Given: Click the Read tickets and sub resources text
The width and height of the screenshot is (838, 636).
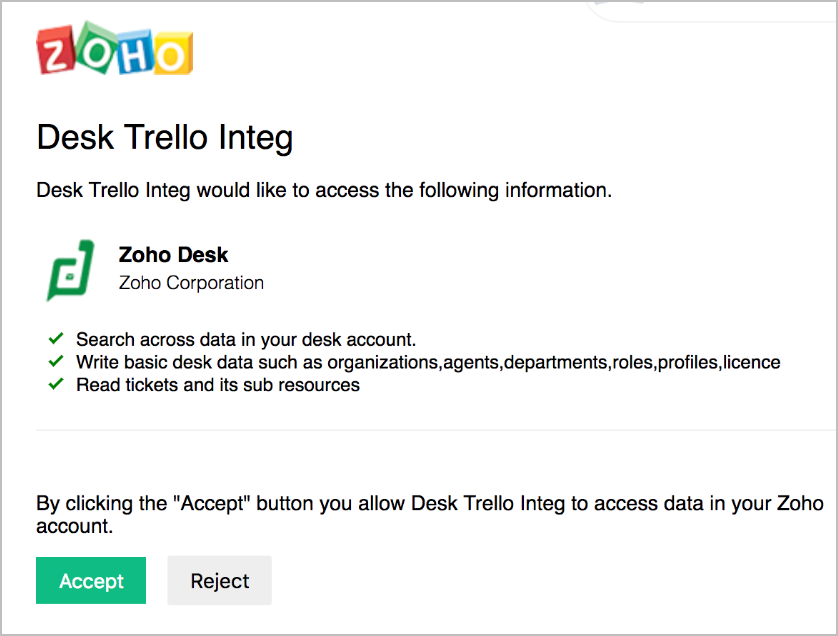Looking at the screenshot, I should pyautogui.click(x=218, y=385).
